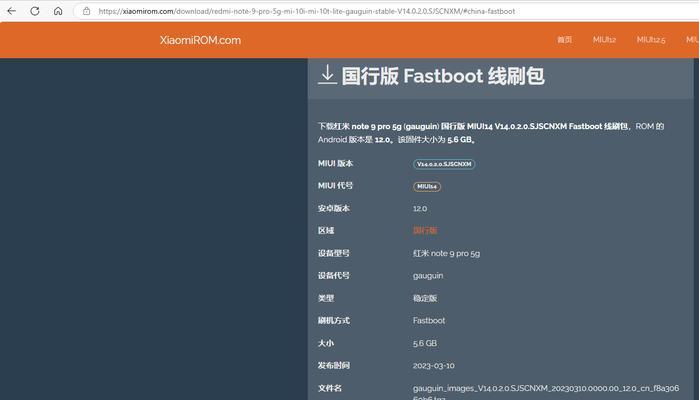
Task: Click the V14.0.2.0.SJSCNXM version badge
Action: click(x=444, y=164)
